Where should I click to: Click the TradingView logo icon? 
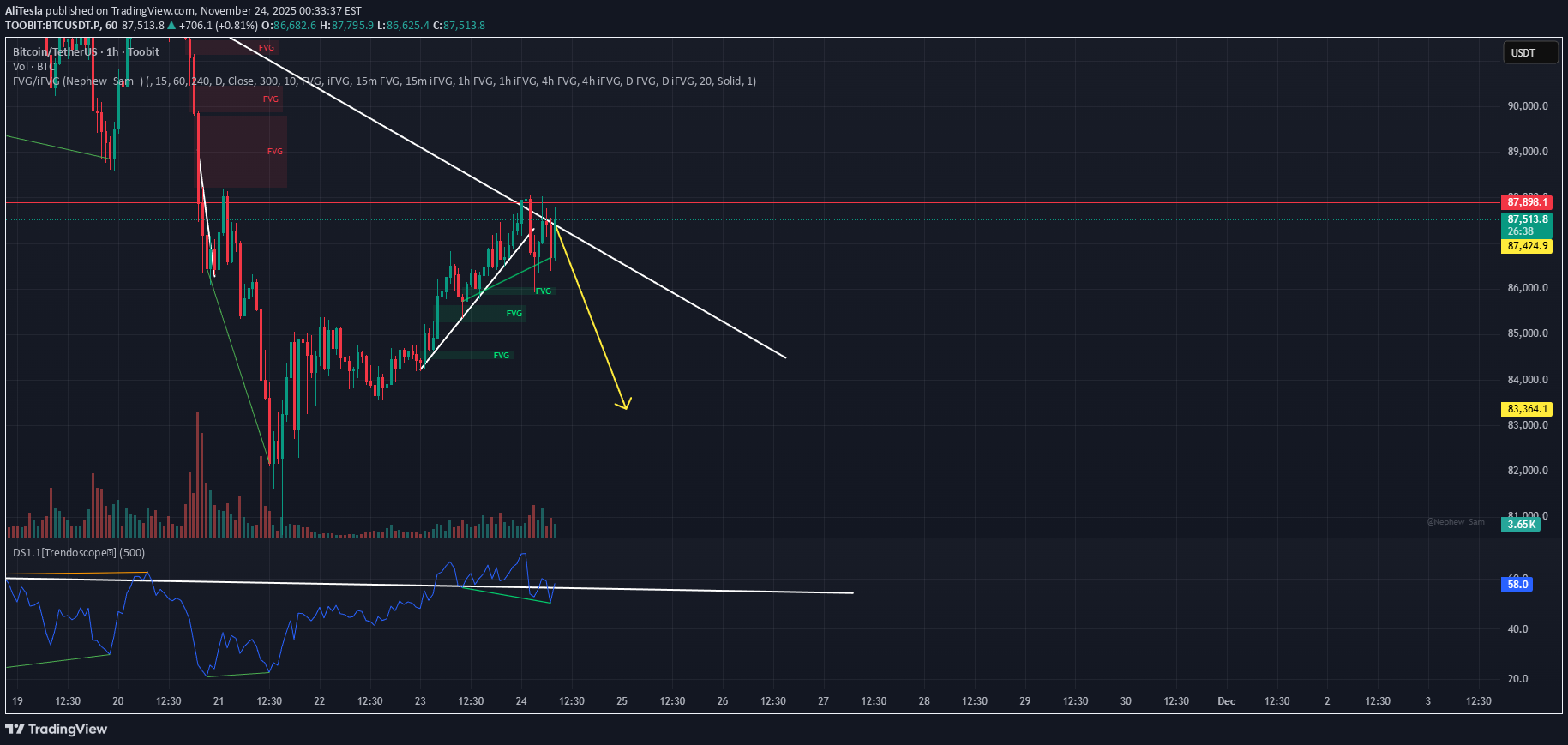pos(15,729)
